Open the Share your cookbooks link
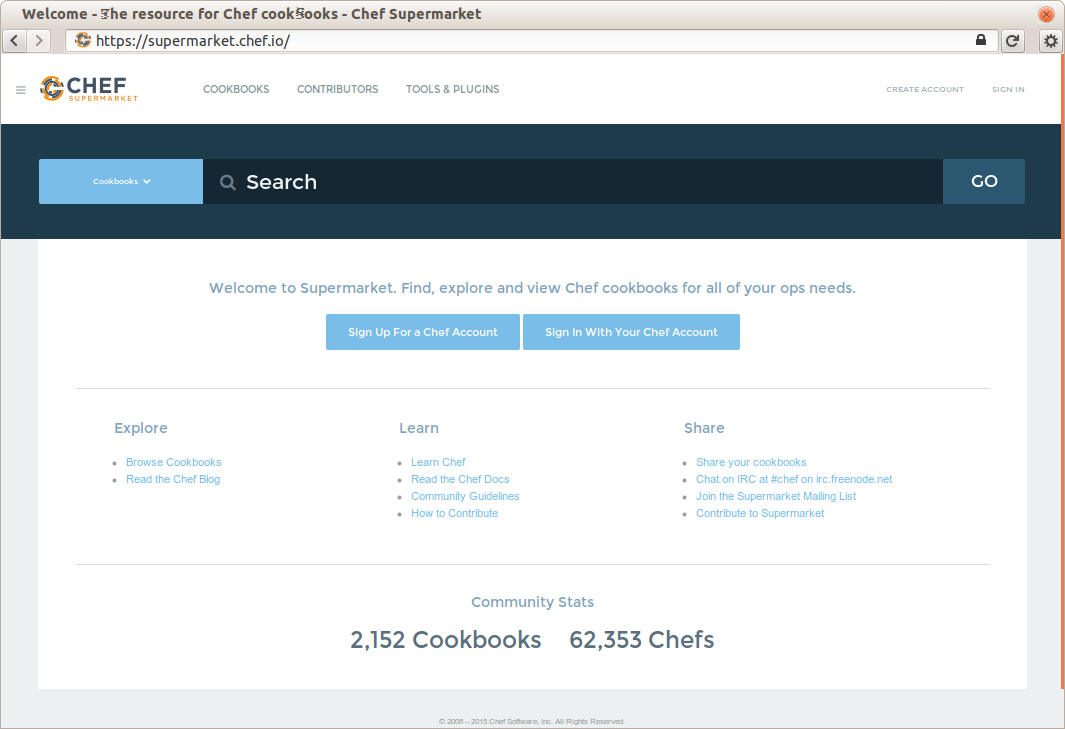Screen dimensions: 1065x729 pos(751,462)
